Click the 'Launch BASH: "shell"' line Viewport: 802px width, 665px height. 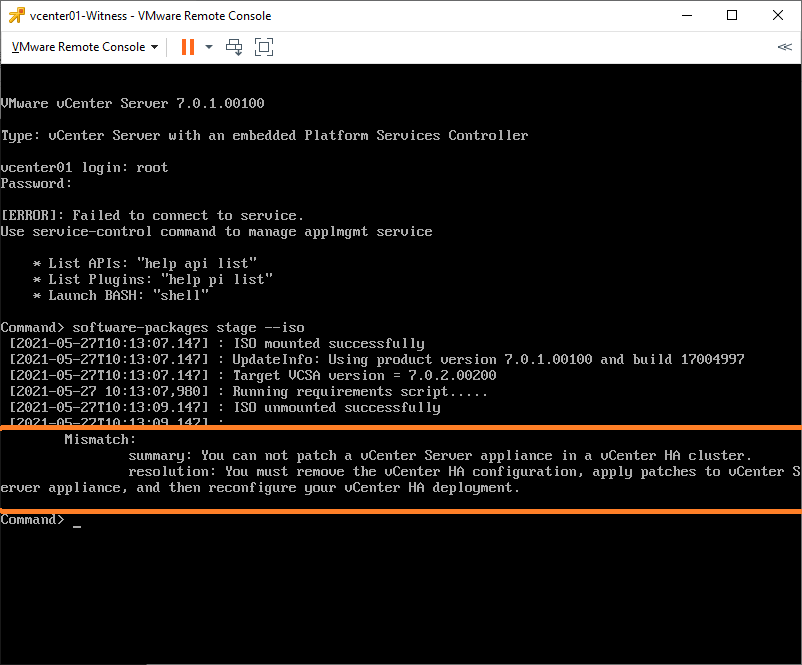point(121,296)
